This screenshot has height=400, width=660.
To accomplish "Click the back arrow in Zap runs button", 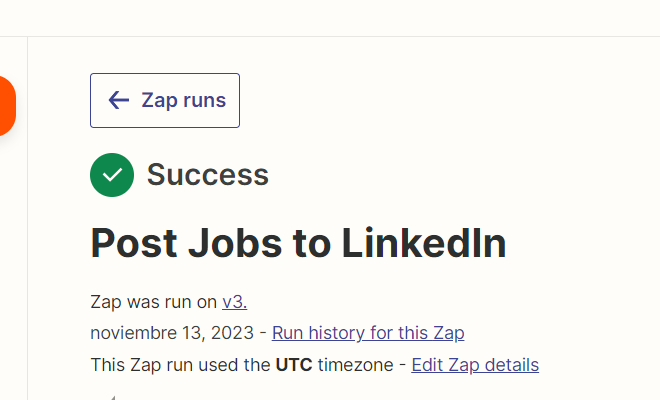I will (x=119, y=100).
